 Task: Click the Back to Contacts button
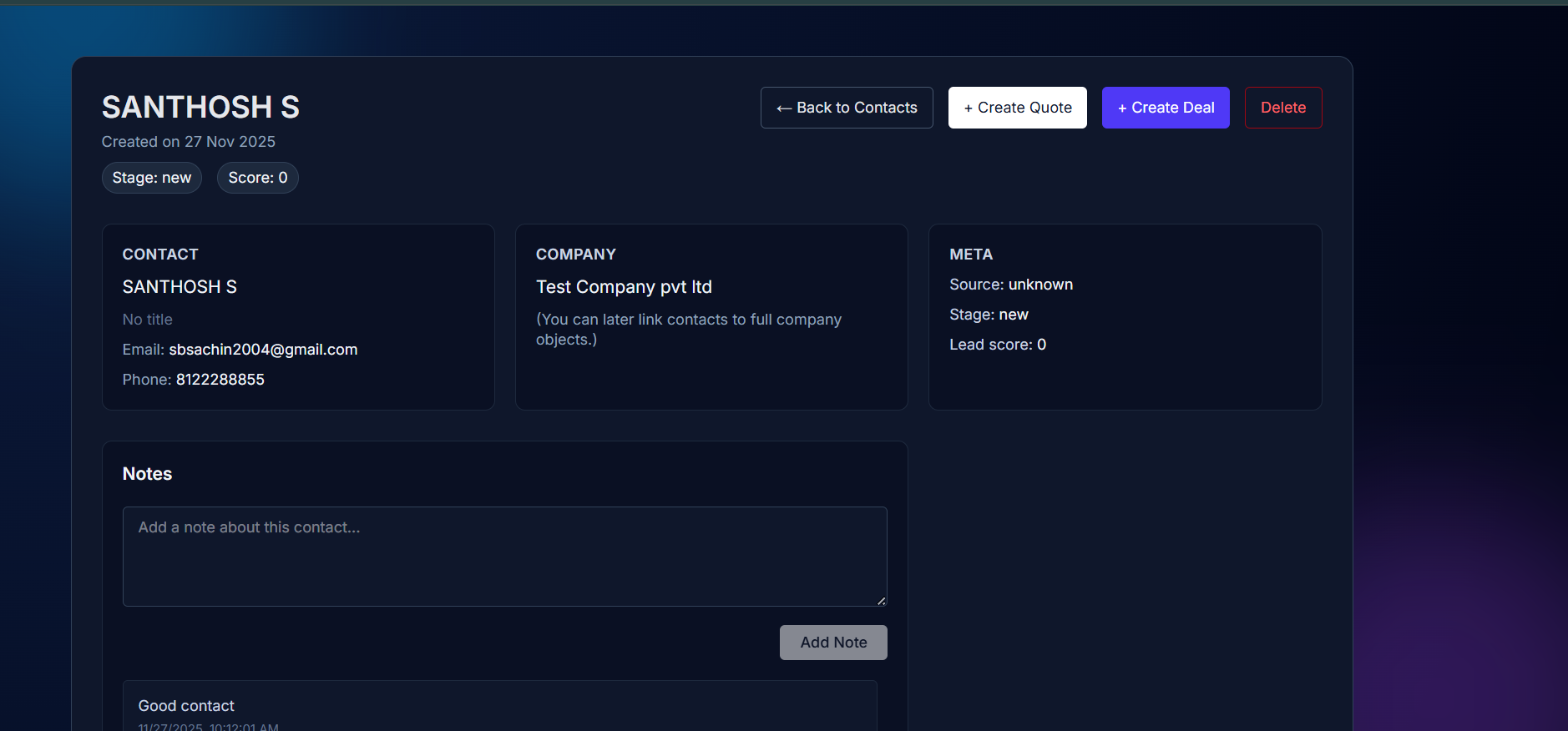[x=847, y=108]
